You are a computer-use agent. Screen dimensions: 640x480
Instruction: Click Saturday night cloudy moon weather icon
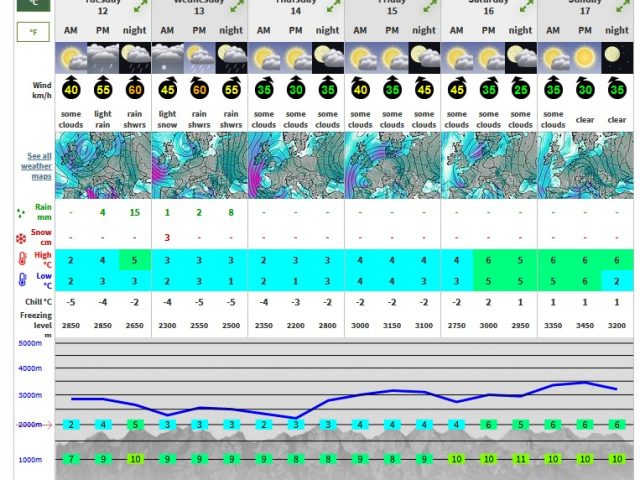[x=520, y=58]
